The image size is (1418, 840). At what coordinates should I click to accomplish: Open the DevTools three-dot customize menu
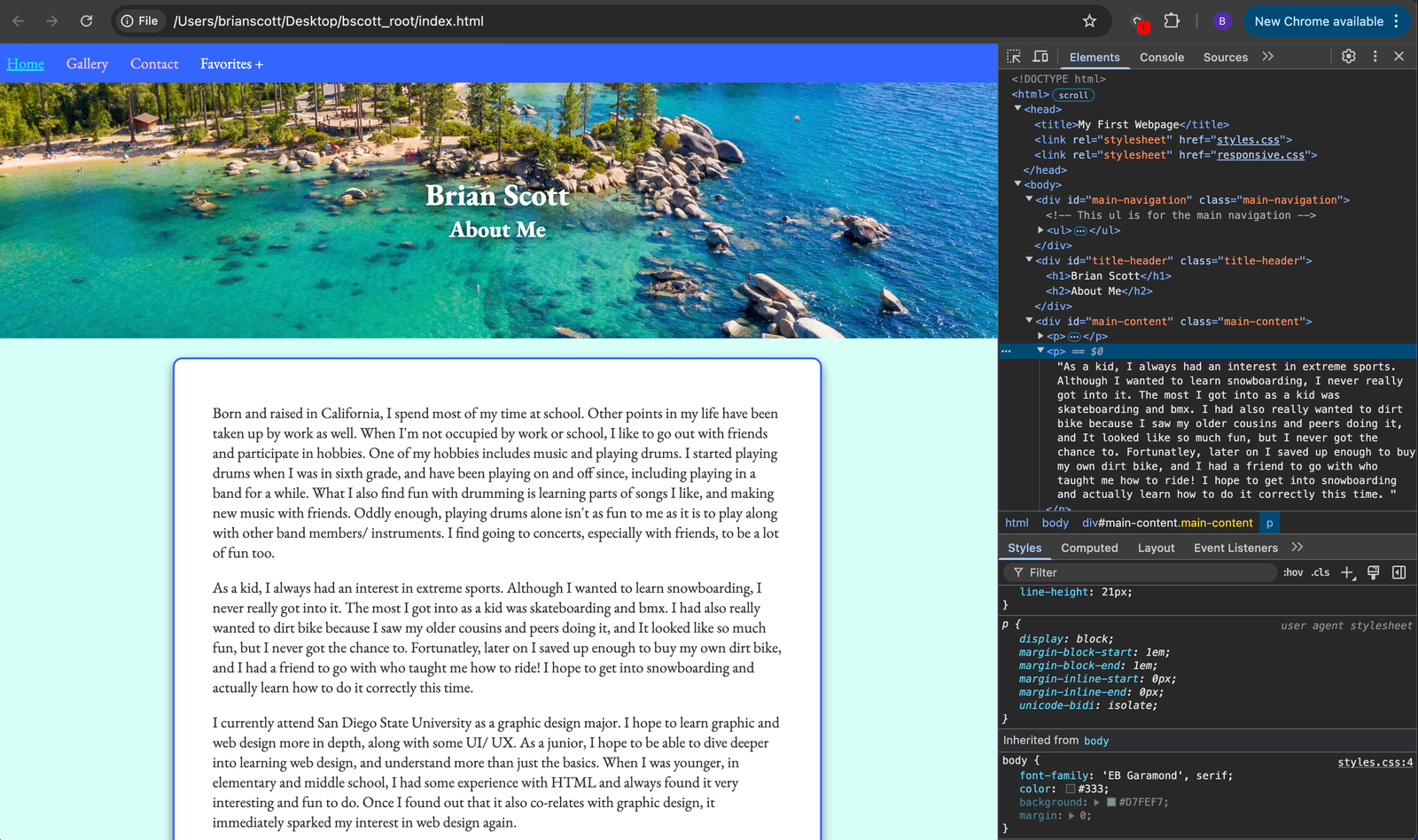[1375, 57]
